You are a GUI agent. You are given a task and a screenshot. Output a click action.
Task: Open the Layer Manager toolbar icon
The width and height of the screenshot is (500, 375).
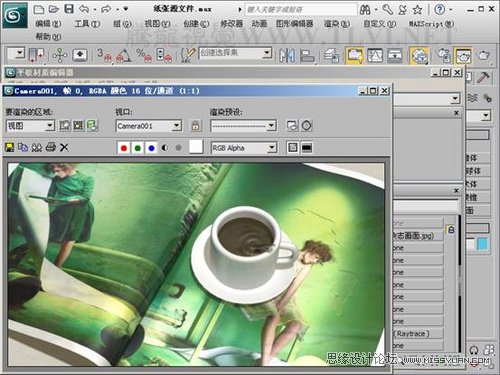pyautogui.click(x=332, y=55)
